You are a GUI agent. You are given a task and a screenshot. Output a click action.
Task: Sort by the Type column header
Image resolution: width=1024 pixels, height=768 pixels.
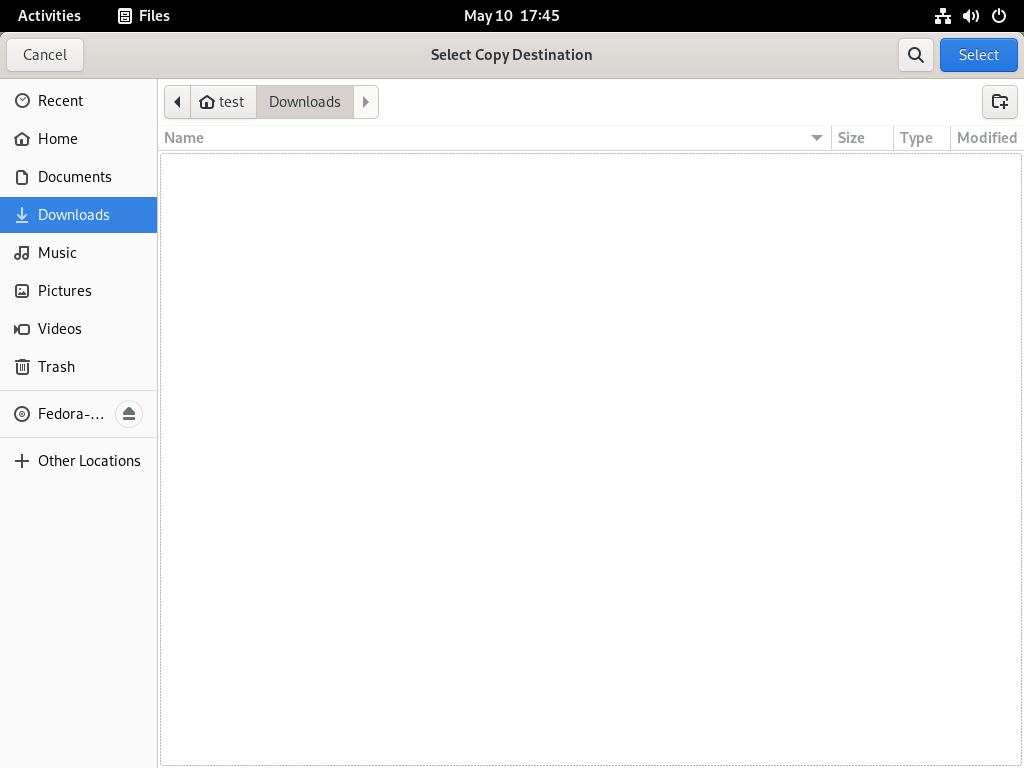(921, 138)
